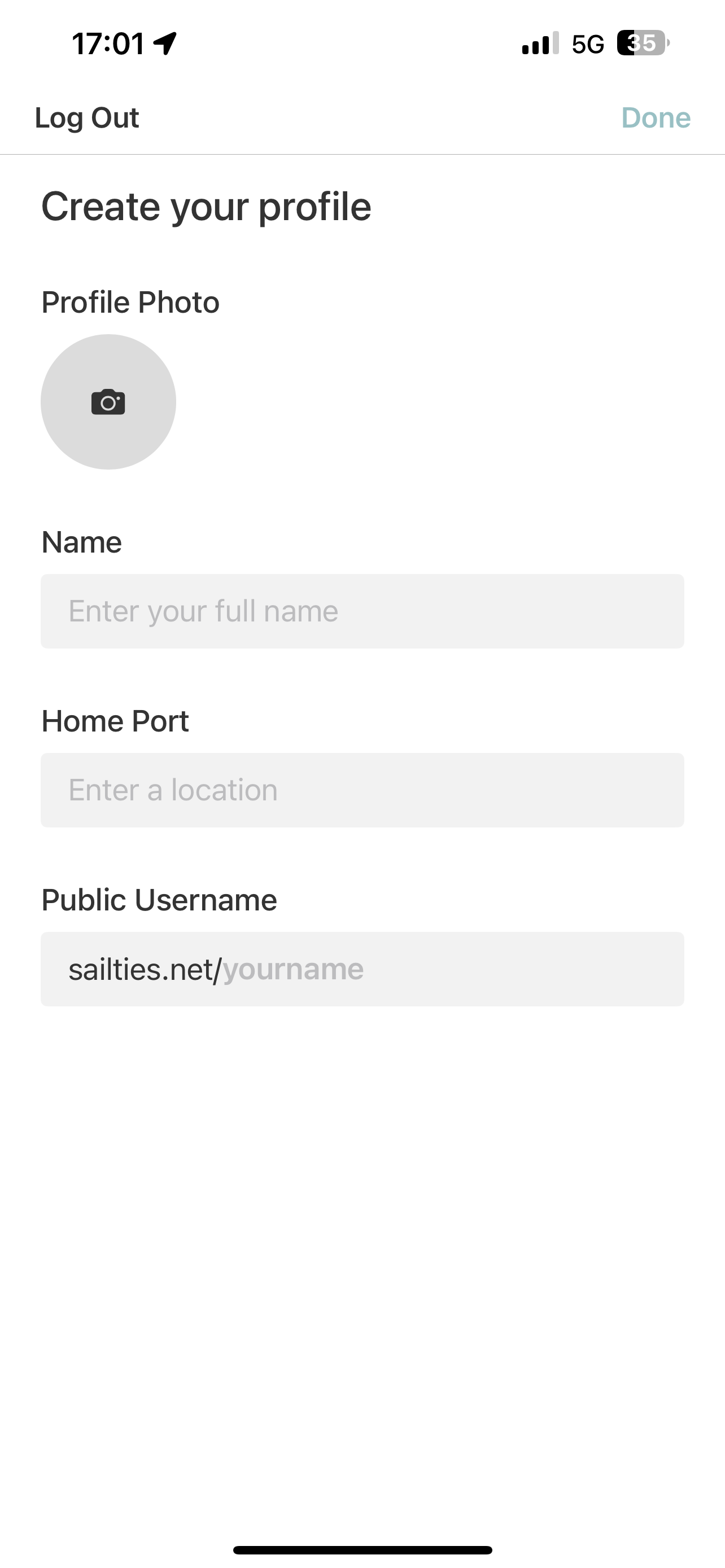Focus the full name input field

coord(362,611)
